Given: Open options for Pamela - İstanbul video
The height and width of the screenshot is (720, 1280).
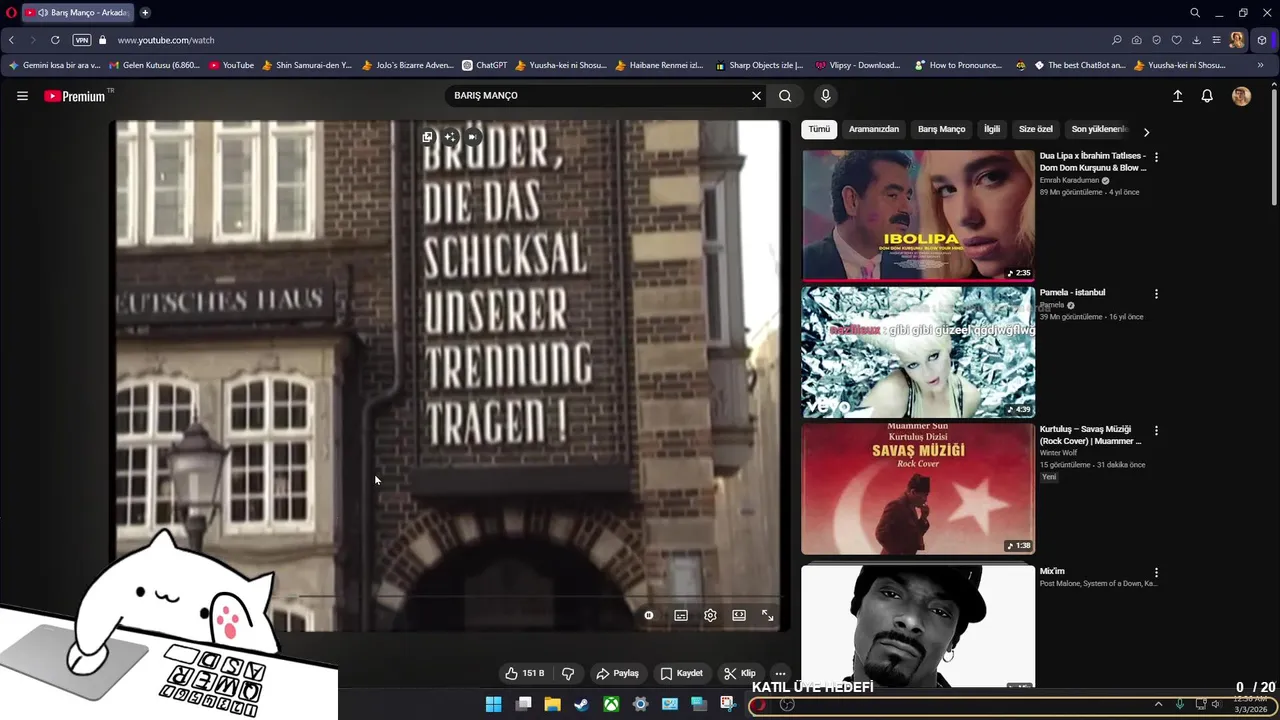Looking at the screenshot, I should tap(1156, 294).
